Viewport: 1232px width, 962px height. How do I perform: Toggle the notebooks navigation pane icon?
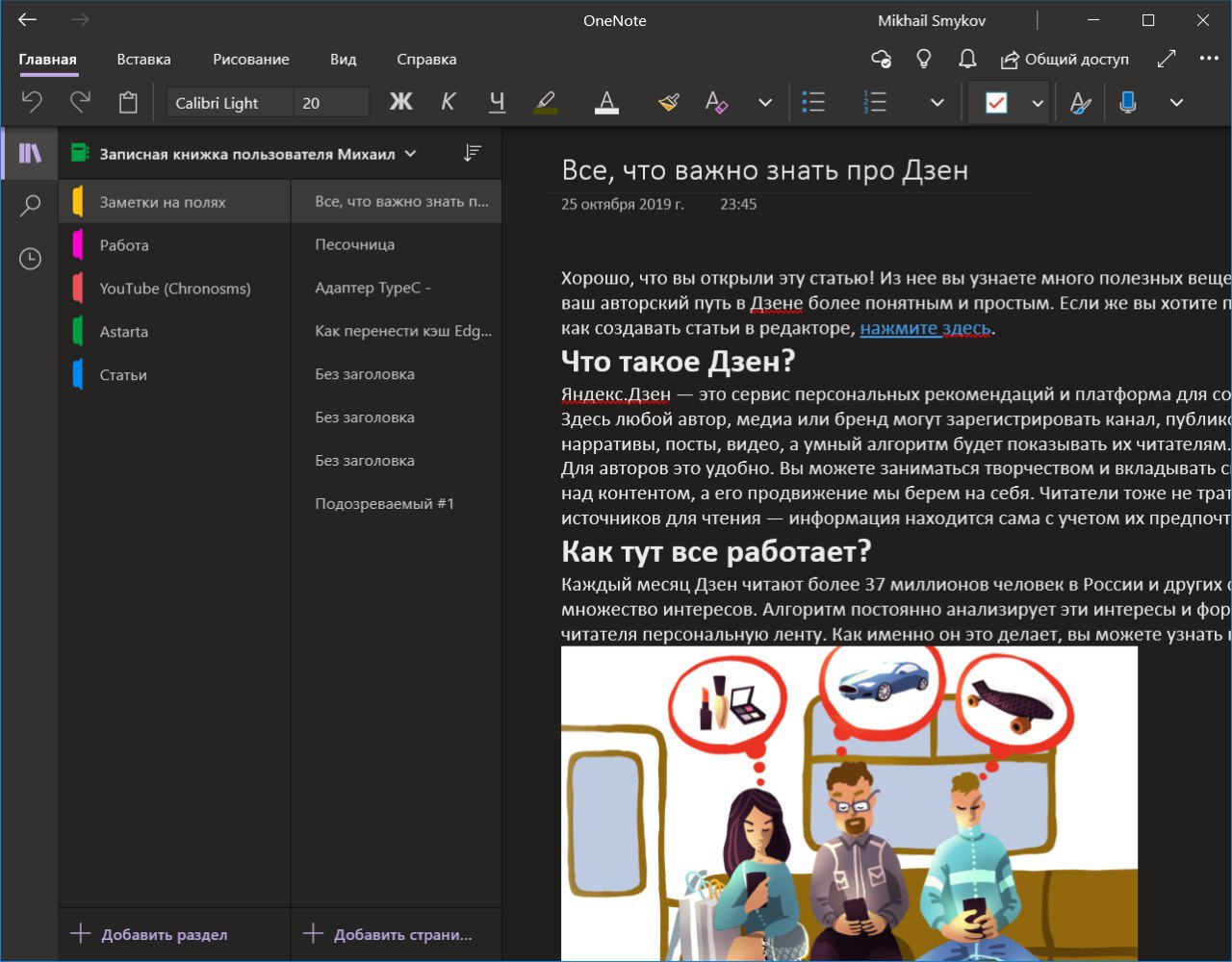pos(31,152)
